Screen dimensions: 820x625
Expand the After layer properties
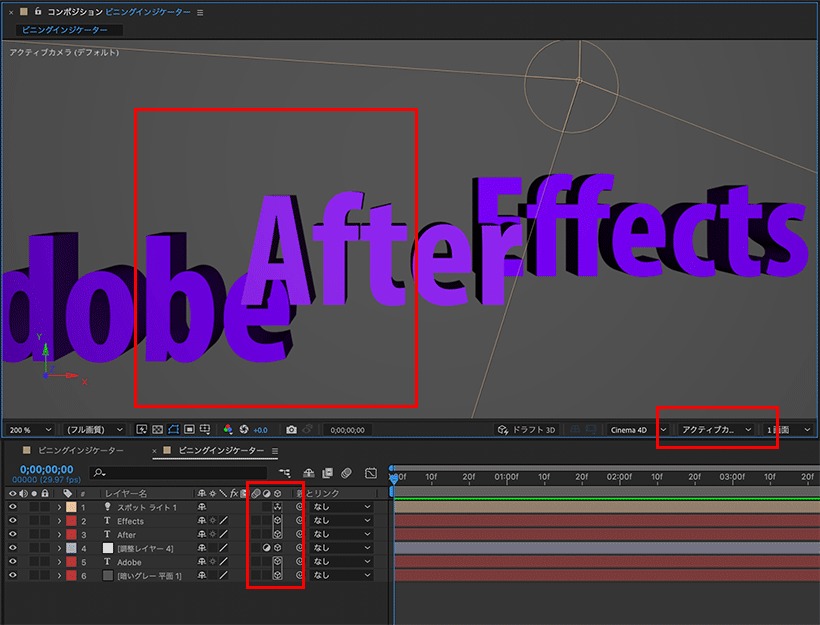59,534
